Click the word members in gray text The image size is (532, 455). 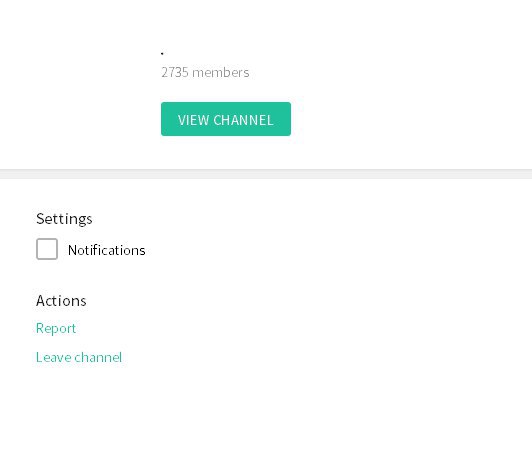pos(221,72)
